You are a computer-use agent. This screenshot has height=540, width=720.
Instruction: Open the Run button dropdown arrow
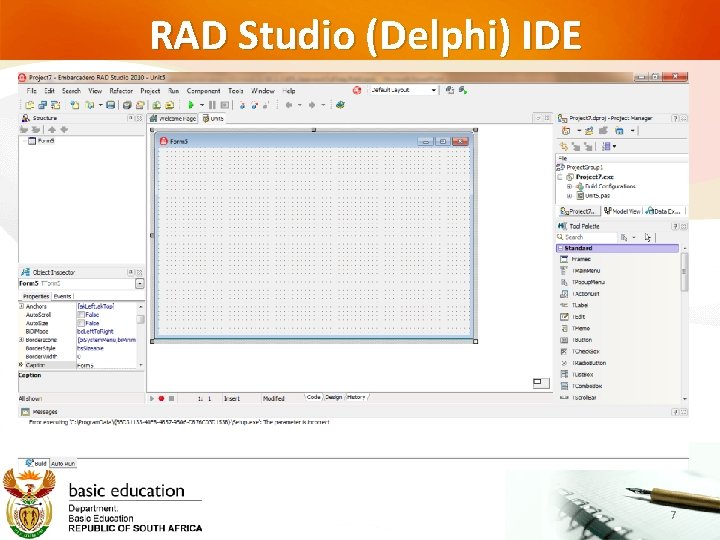[202, 105]
